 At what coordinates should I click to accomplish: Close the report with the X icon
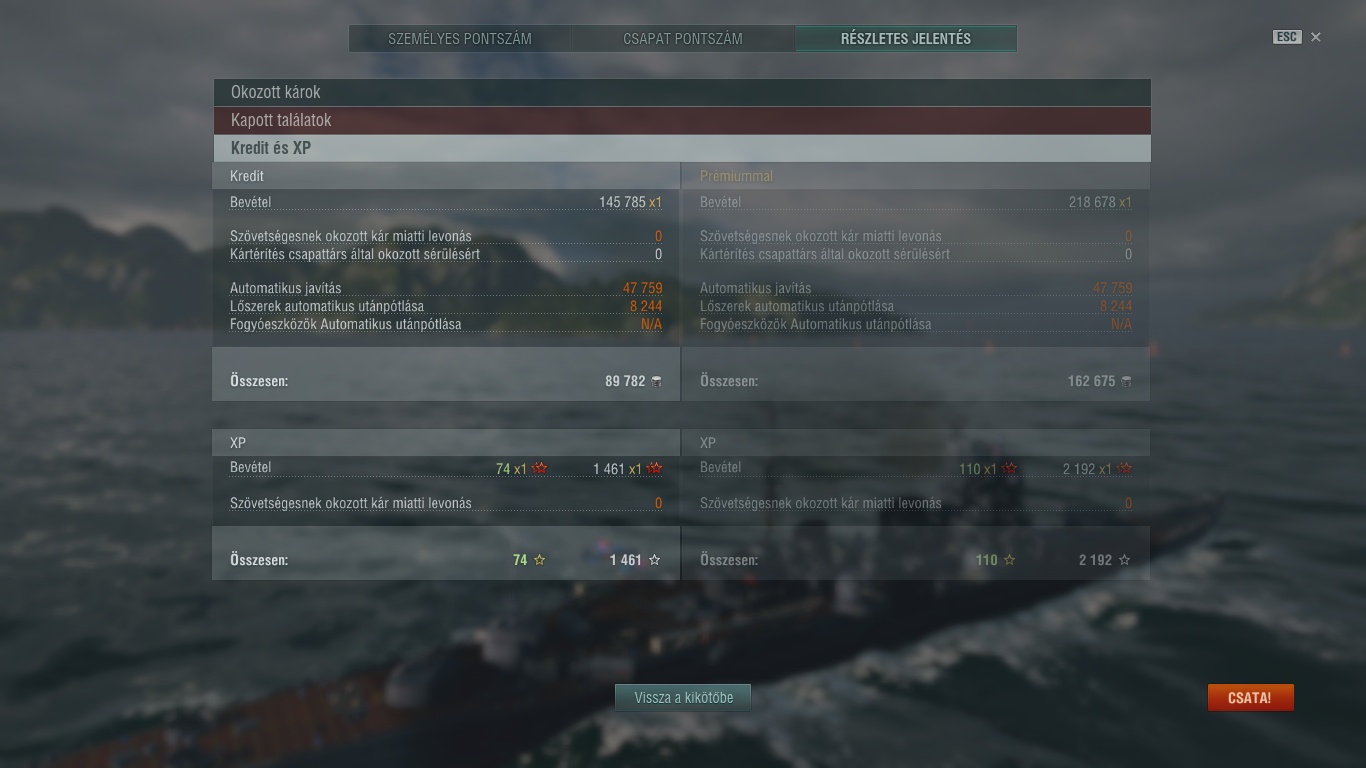click(x=1316, y=37)
